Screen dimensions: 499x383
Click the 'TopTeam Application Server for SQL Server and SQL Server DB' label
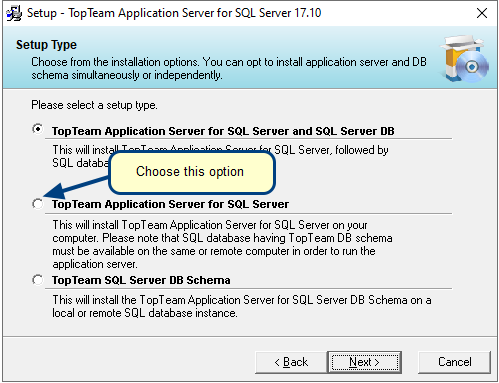coord(223,131)
